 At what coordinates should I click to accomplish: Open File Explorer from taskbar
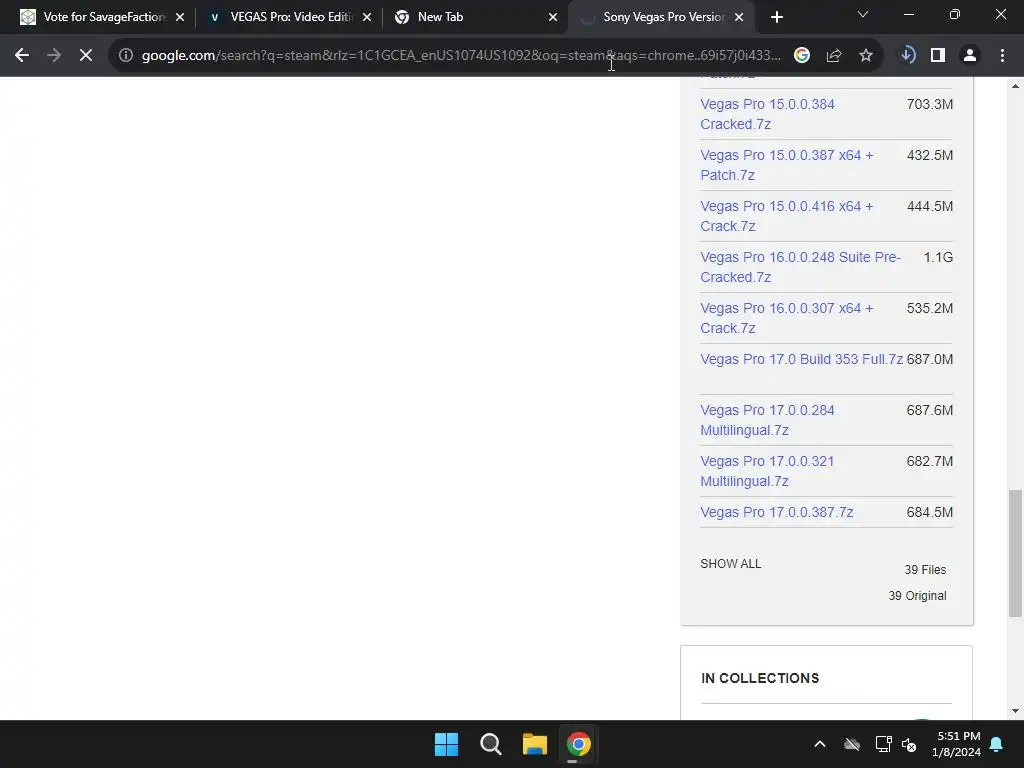click(x=534, y=744)
